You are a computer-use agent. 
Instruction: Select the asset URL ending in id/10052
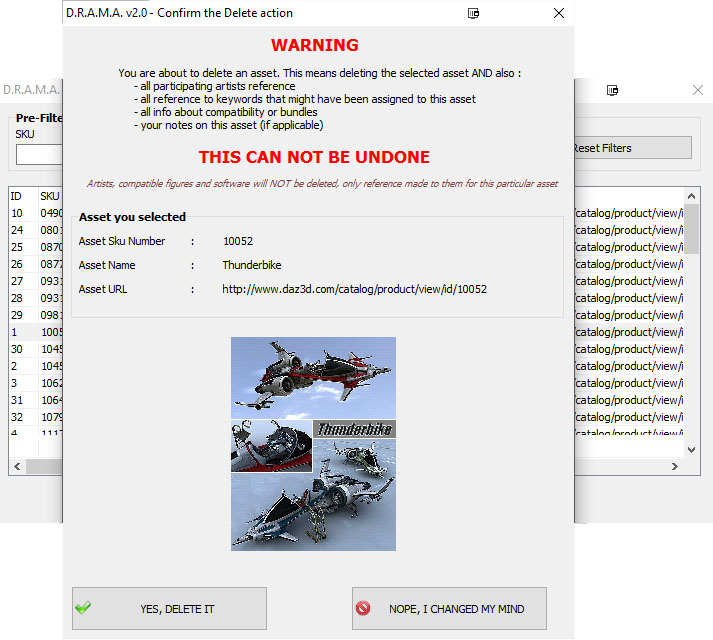pos(354,289)
